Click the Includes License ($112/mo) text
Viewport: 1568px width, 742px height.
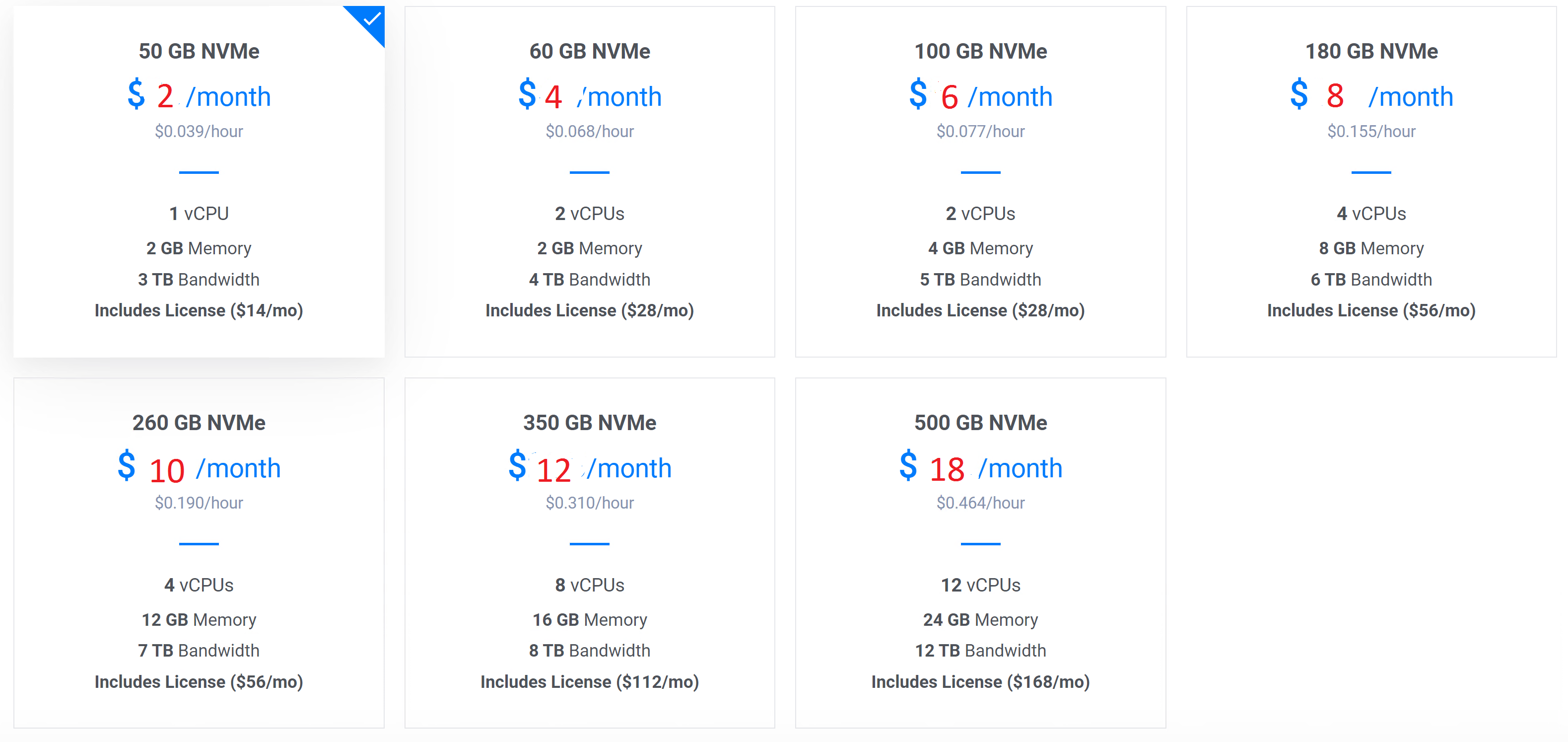tap(589, 682)
